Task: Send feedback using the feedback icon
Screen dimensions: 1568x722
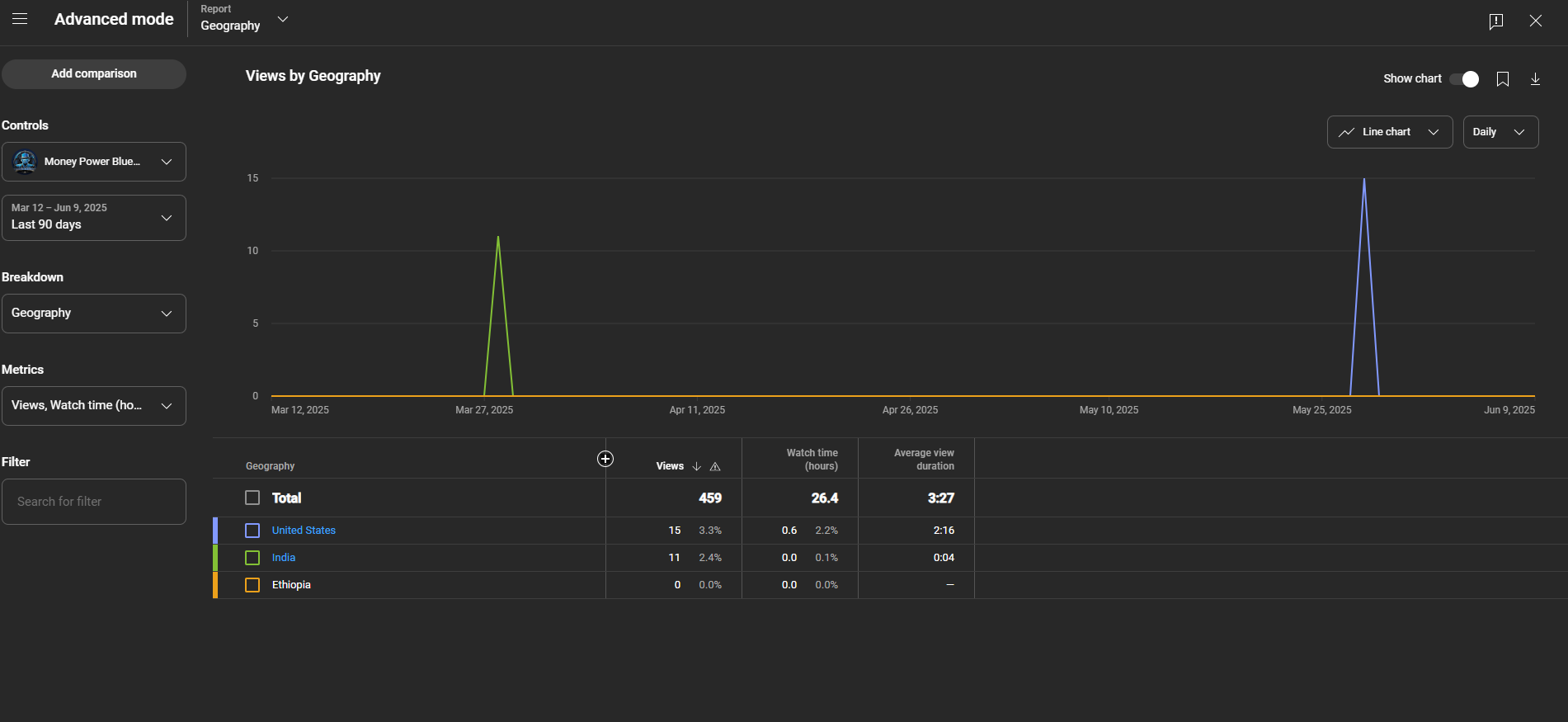Action: [x=1496, y=21]
